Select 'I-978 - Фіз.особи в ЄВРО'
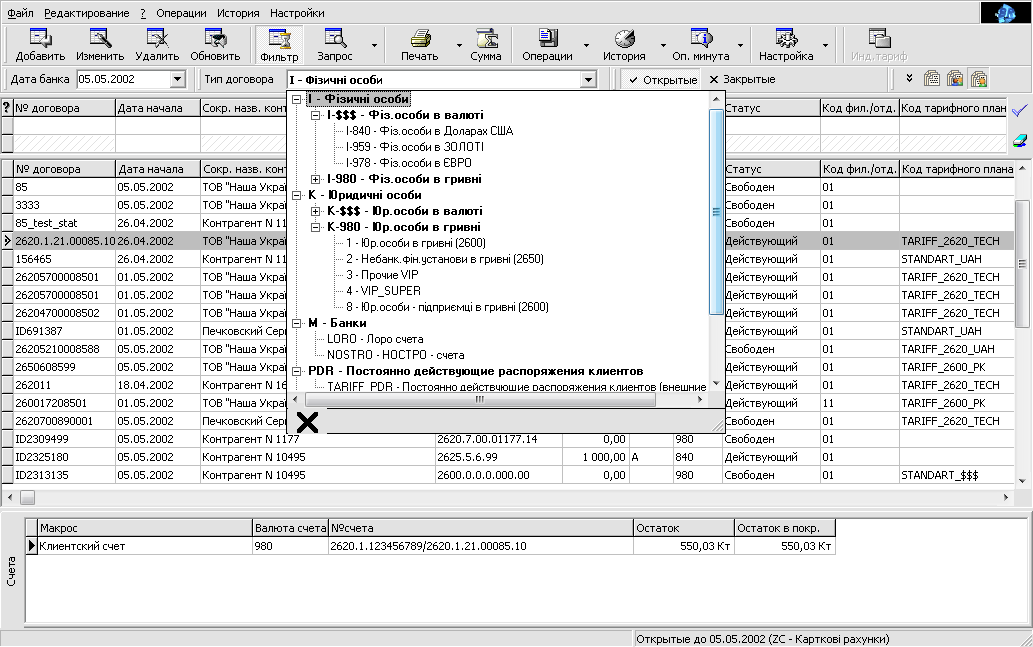Image resolution: width=1033 pixels, height=647 pixels. [x=409, y=163]
